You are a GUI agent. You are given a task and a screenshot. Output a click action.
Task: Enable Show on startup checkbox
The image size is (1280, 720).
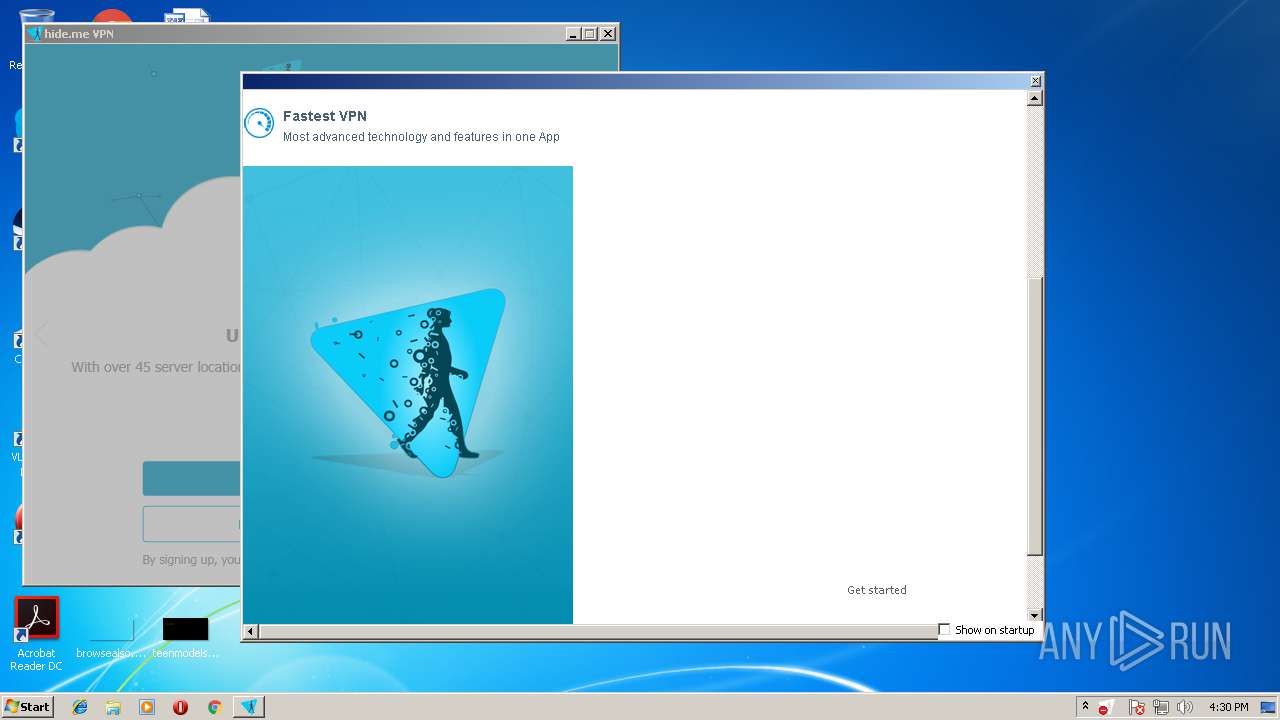point(944,629)
